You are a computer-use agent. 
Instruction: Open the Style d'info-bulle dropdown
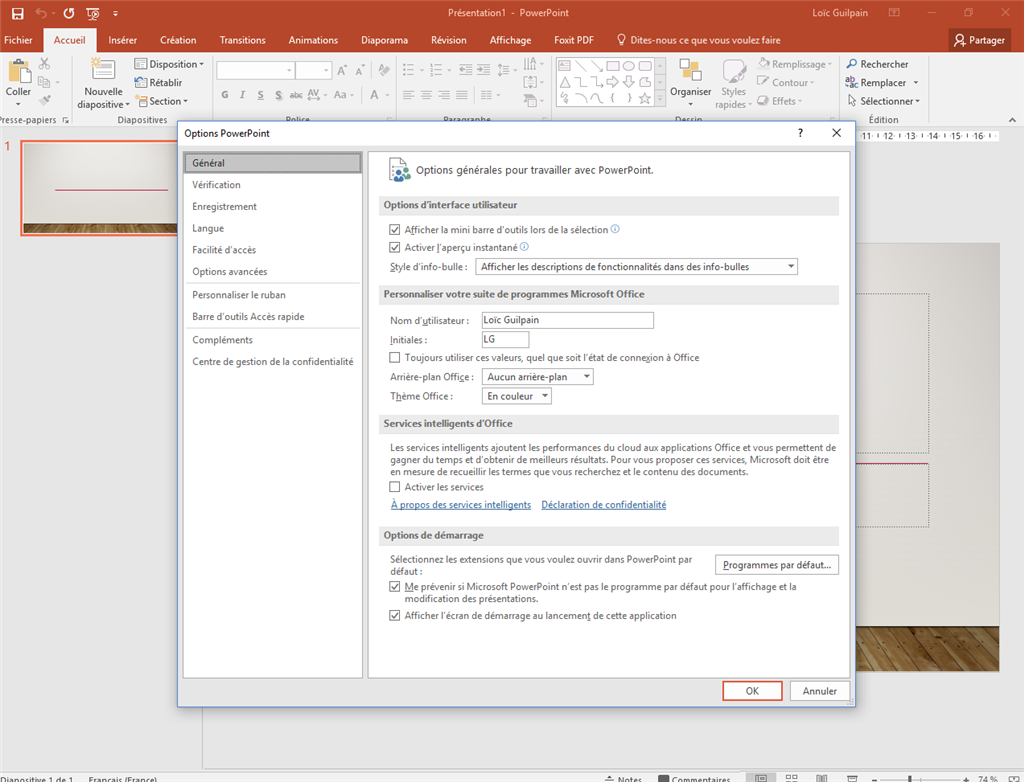(637, 267)
